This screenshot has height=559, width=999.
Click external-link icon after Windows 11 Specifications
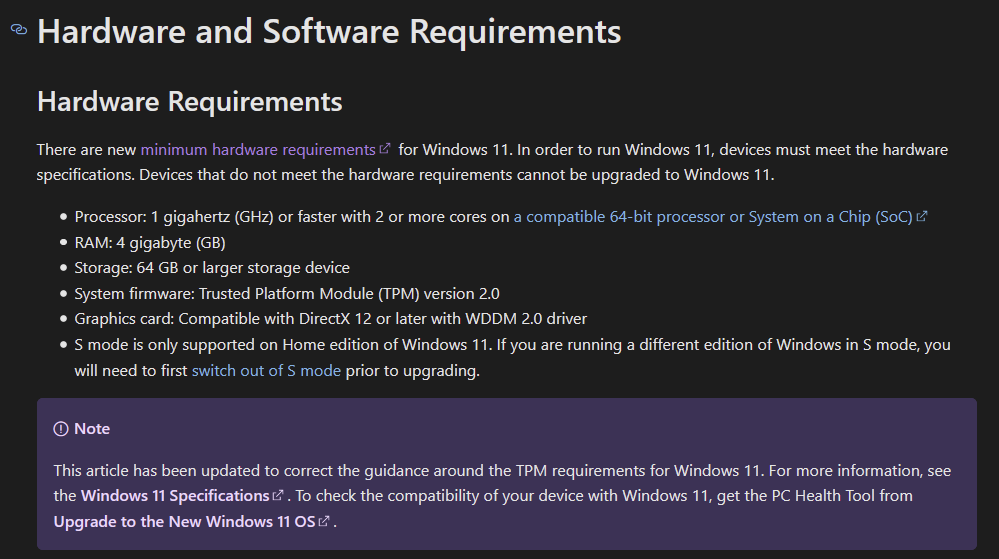(x=278, y=495)
